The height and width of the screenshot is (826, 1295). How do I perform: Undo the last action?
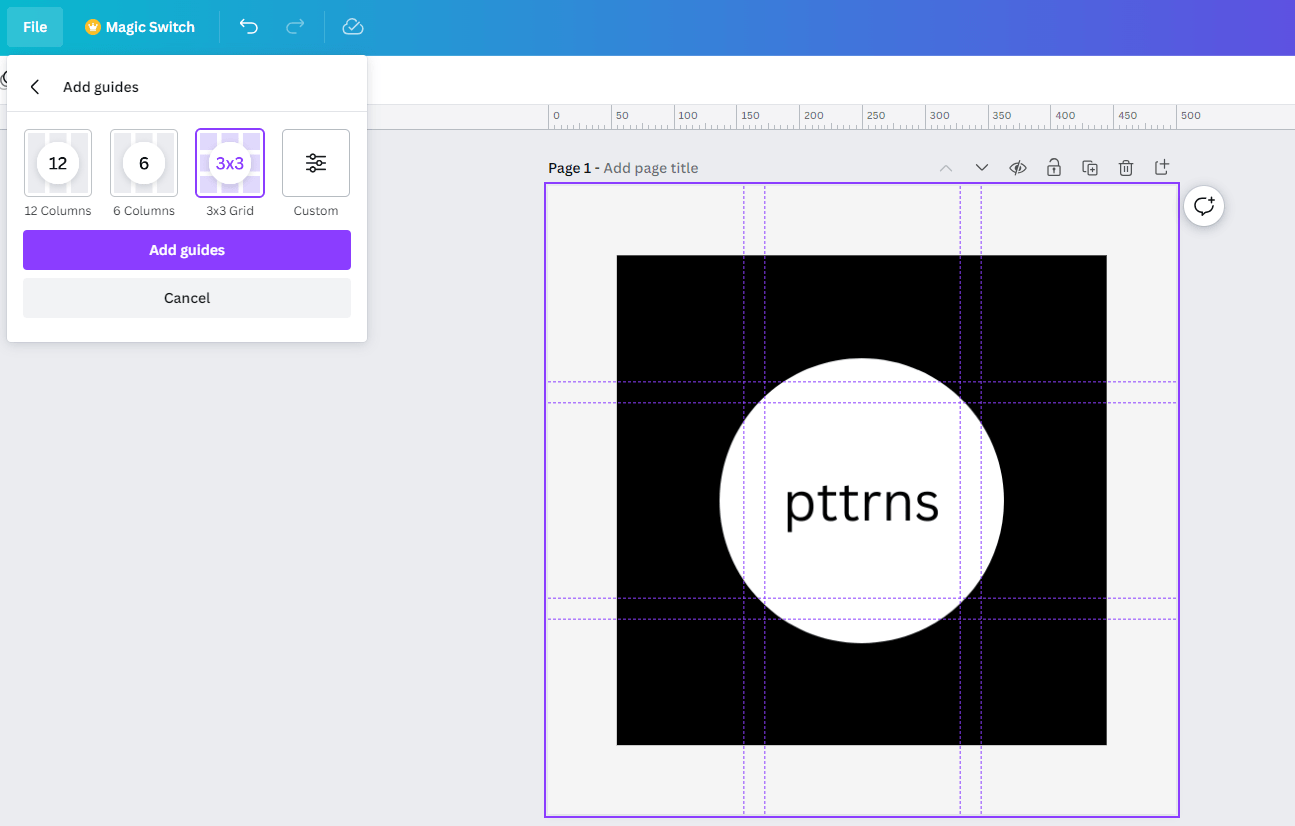click(248, 27)
